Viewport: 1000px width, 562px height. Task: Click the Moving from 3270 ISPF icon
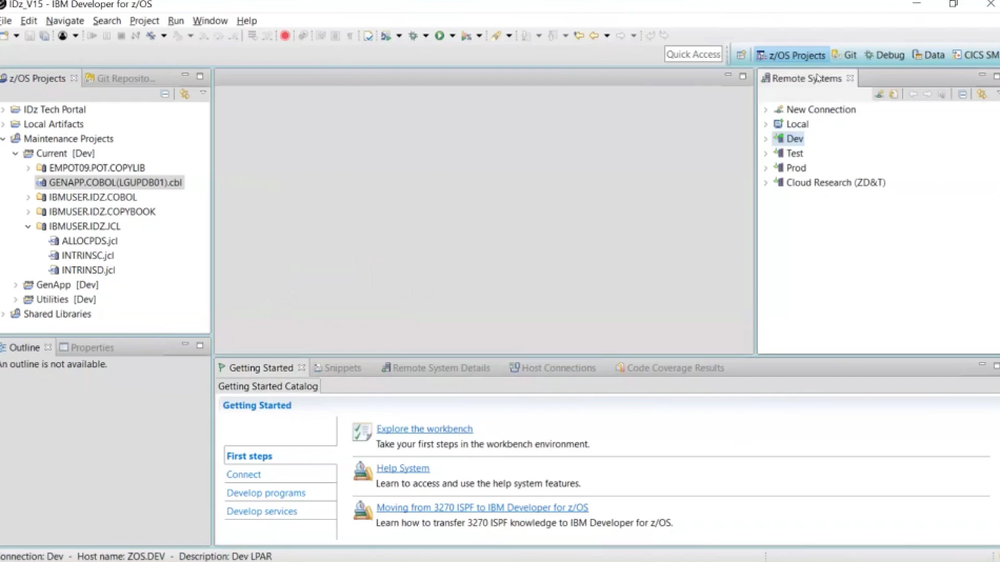point(362,510)
